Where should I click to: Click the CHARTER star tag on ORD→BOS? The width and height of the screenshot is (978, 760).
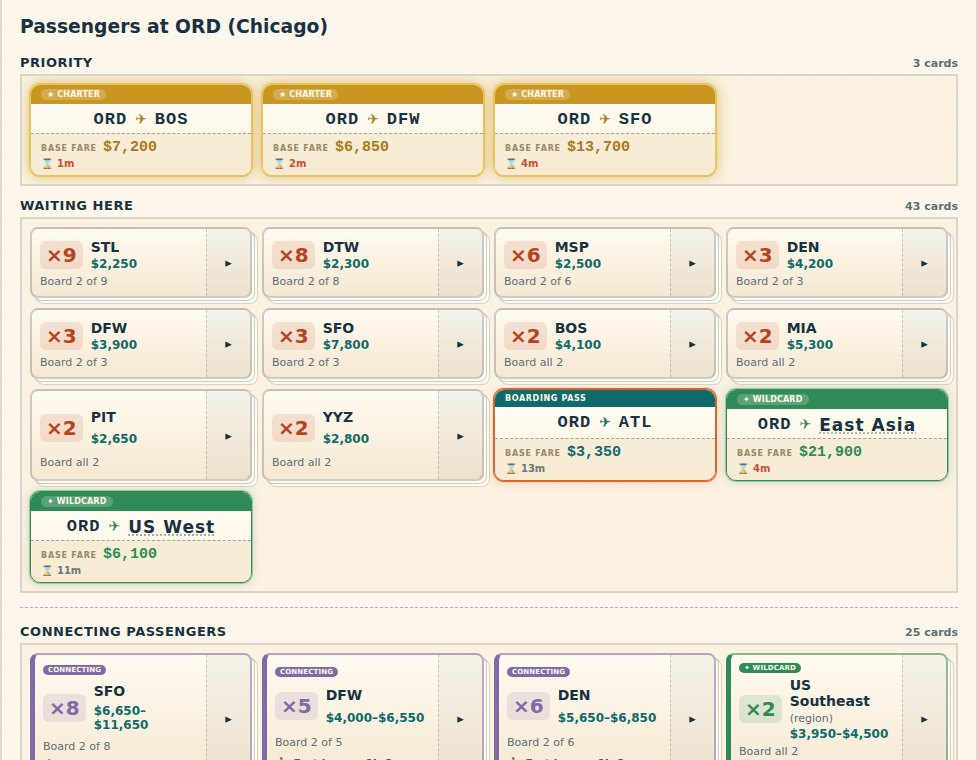74,94
